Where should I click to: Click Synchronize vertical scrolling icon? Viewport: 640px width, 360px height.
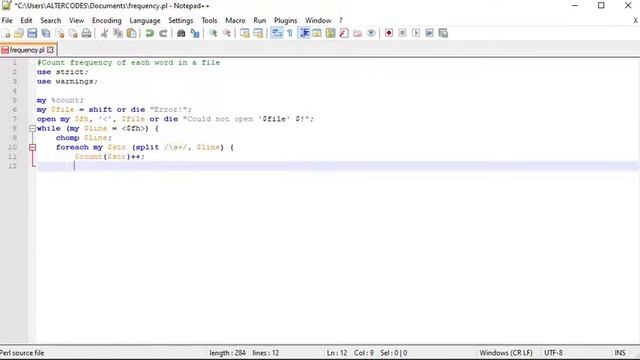pos(244,33)
